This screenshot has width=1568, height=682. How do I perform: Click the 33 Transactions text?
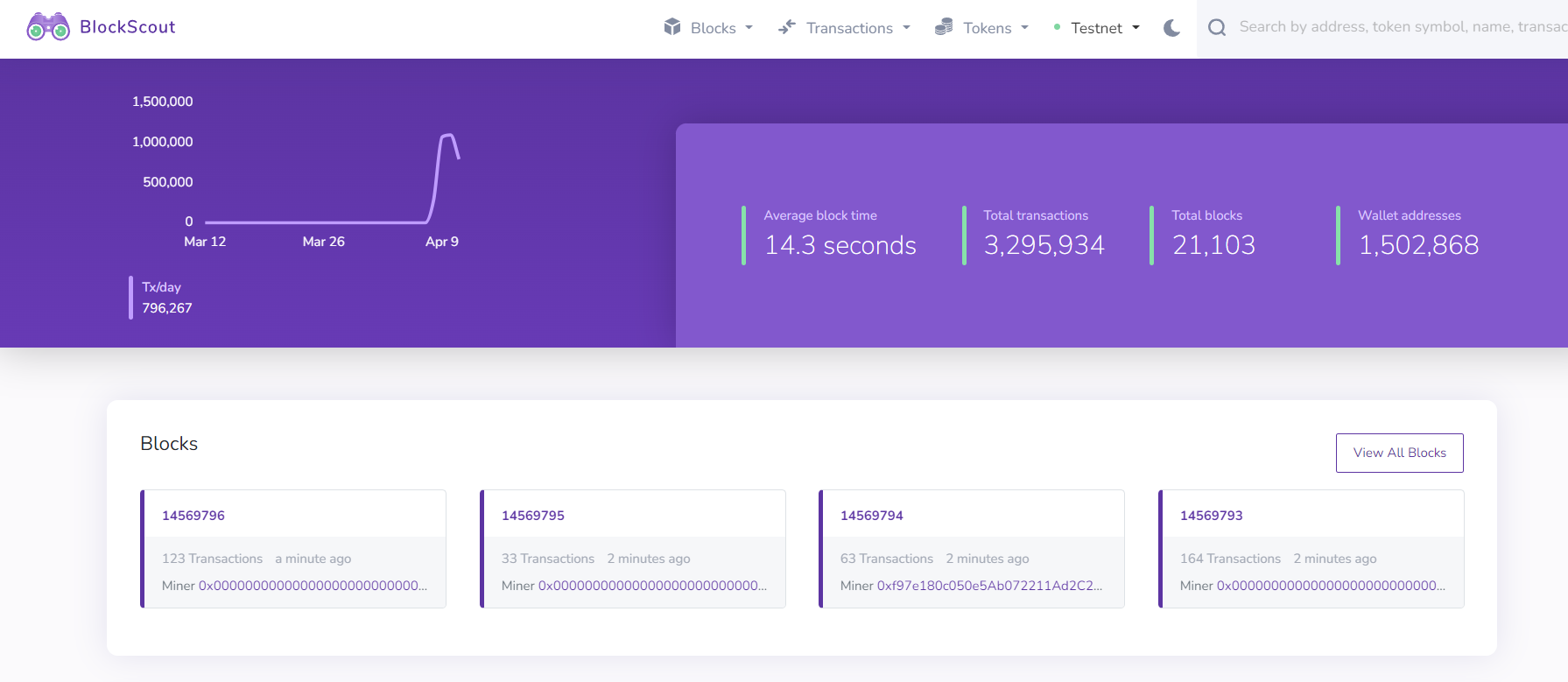pos(548,559)
